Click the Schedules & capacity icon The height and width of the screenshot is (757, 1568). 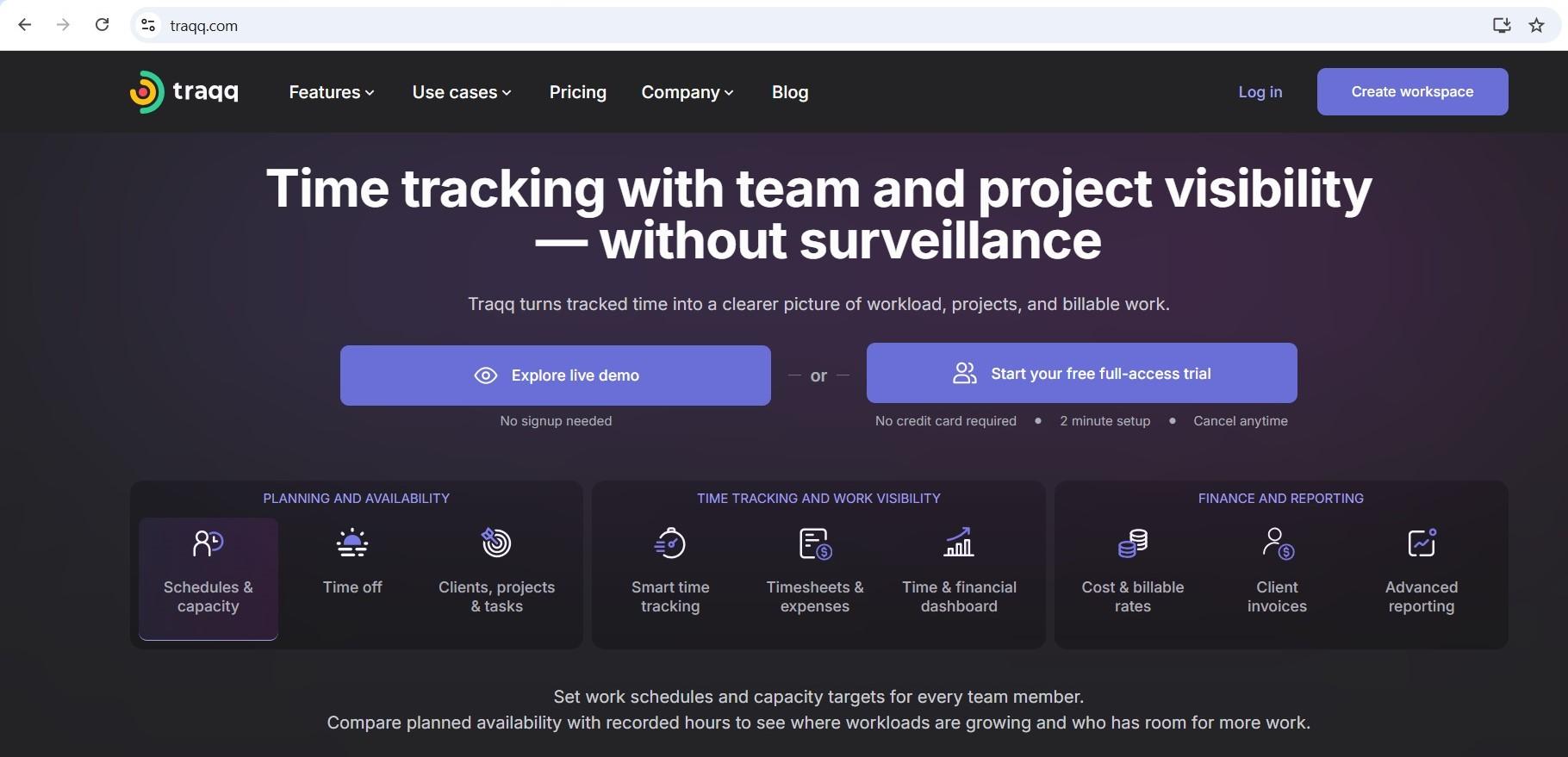[208, 543]
